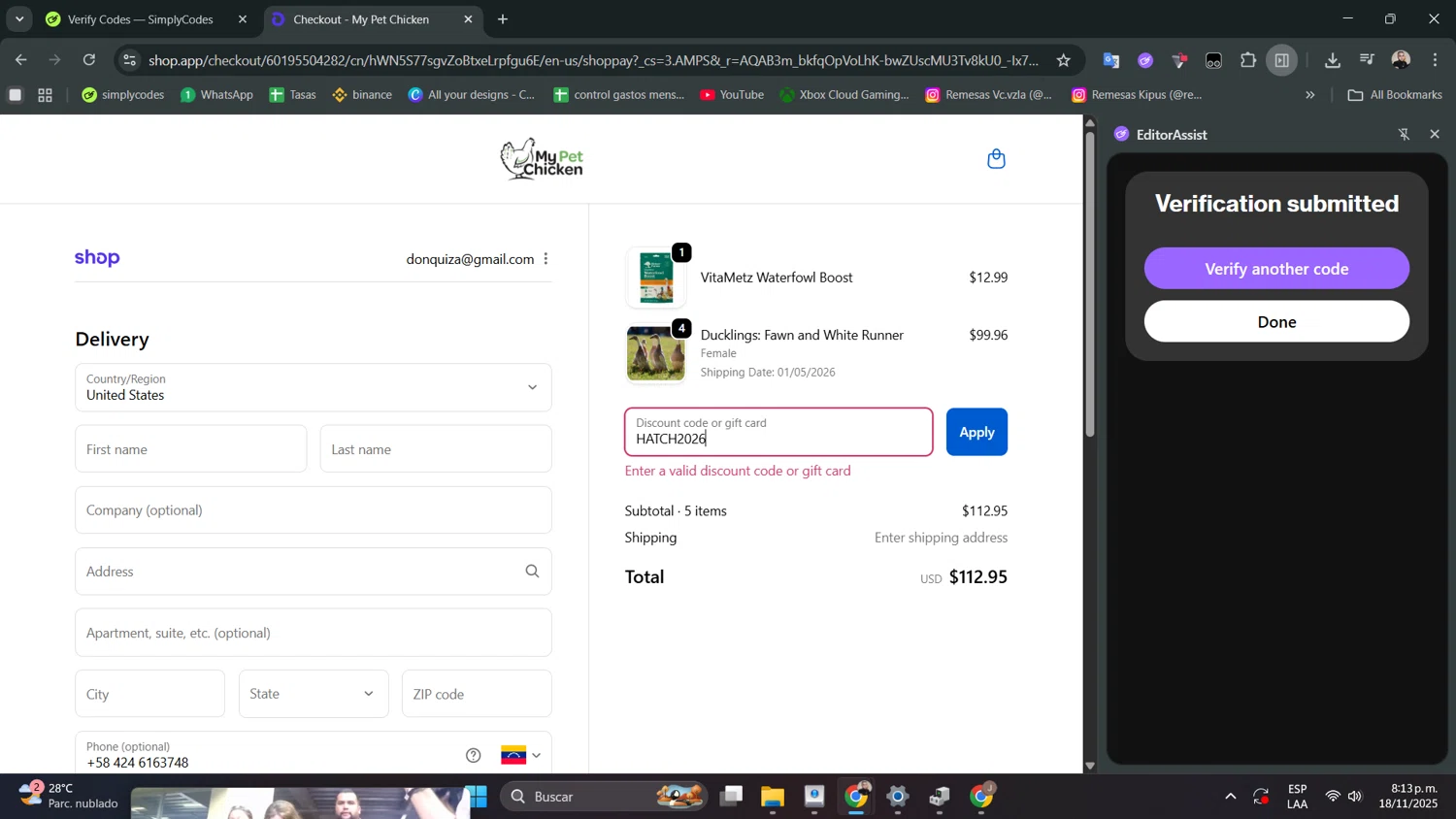Image resolution: width=1456 pixels, height=819 pixels.
Task: Click the Apply discount button
Action: pyautogui.click(x=976, y=432)
